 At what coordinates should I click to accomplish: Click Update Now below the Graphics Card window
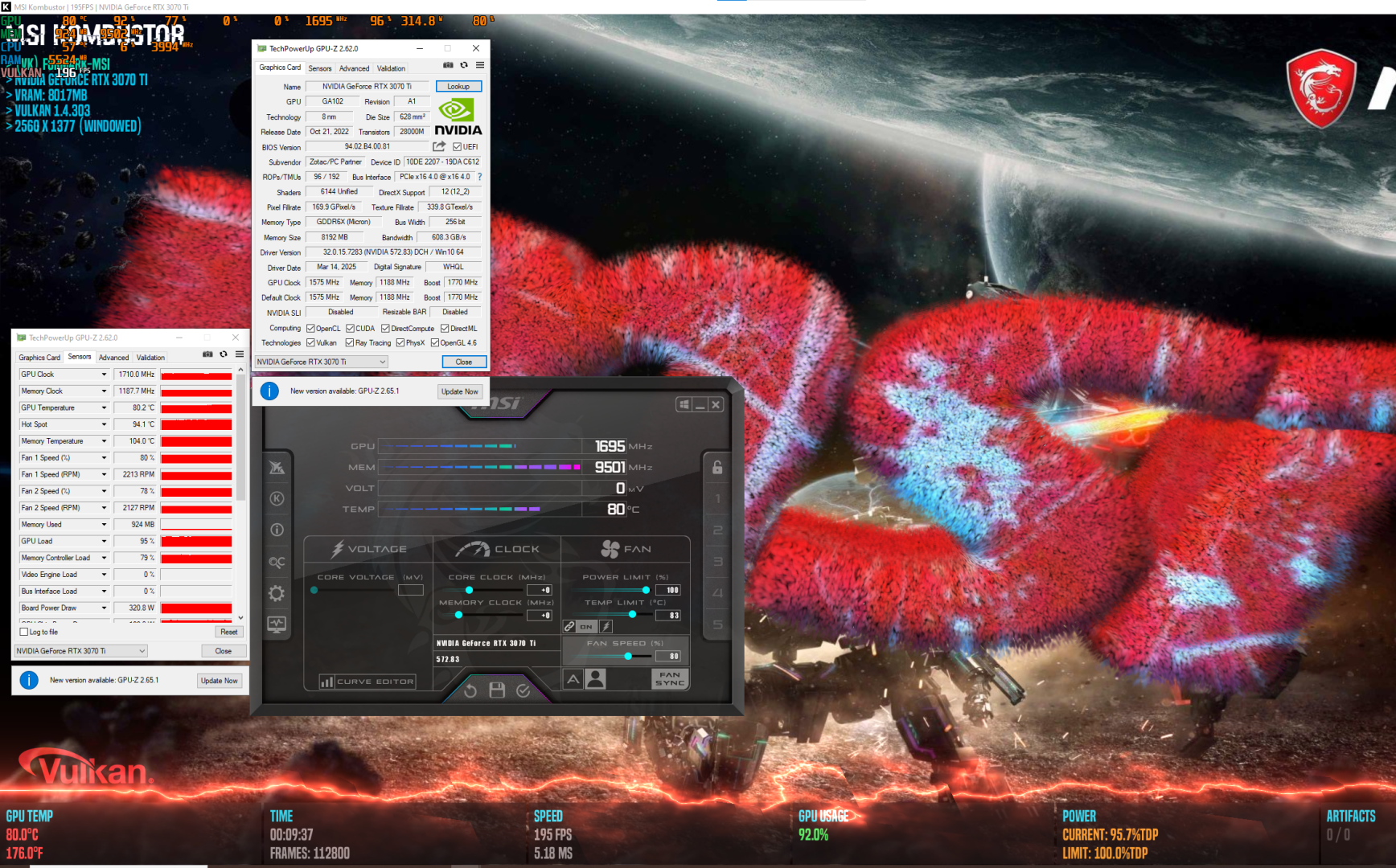pos(460,391)
